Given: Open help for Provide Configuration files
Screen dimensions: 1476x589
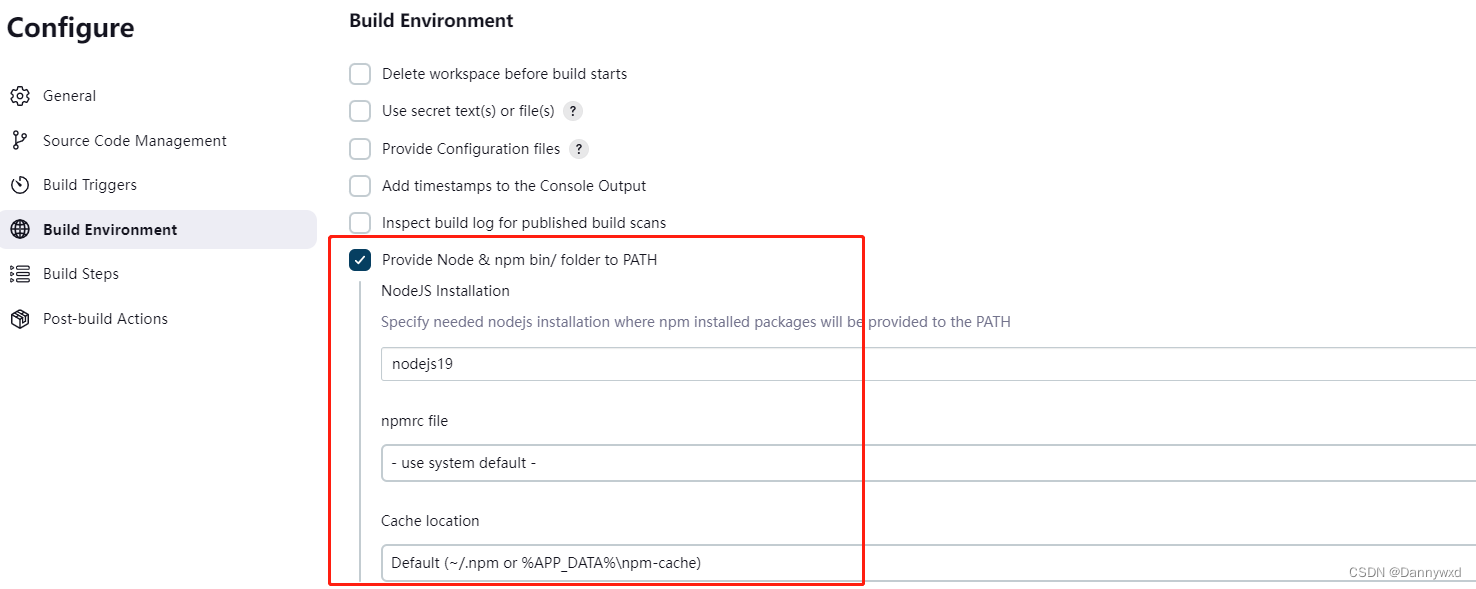Looking at the screenshot, I should tap(578, 148).
